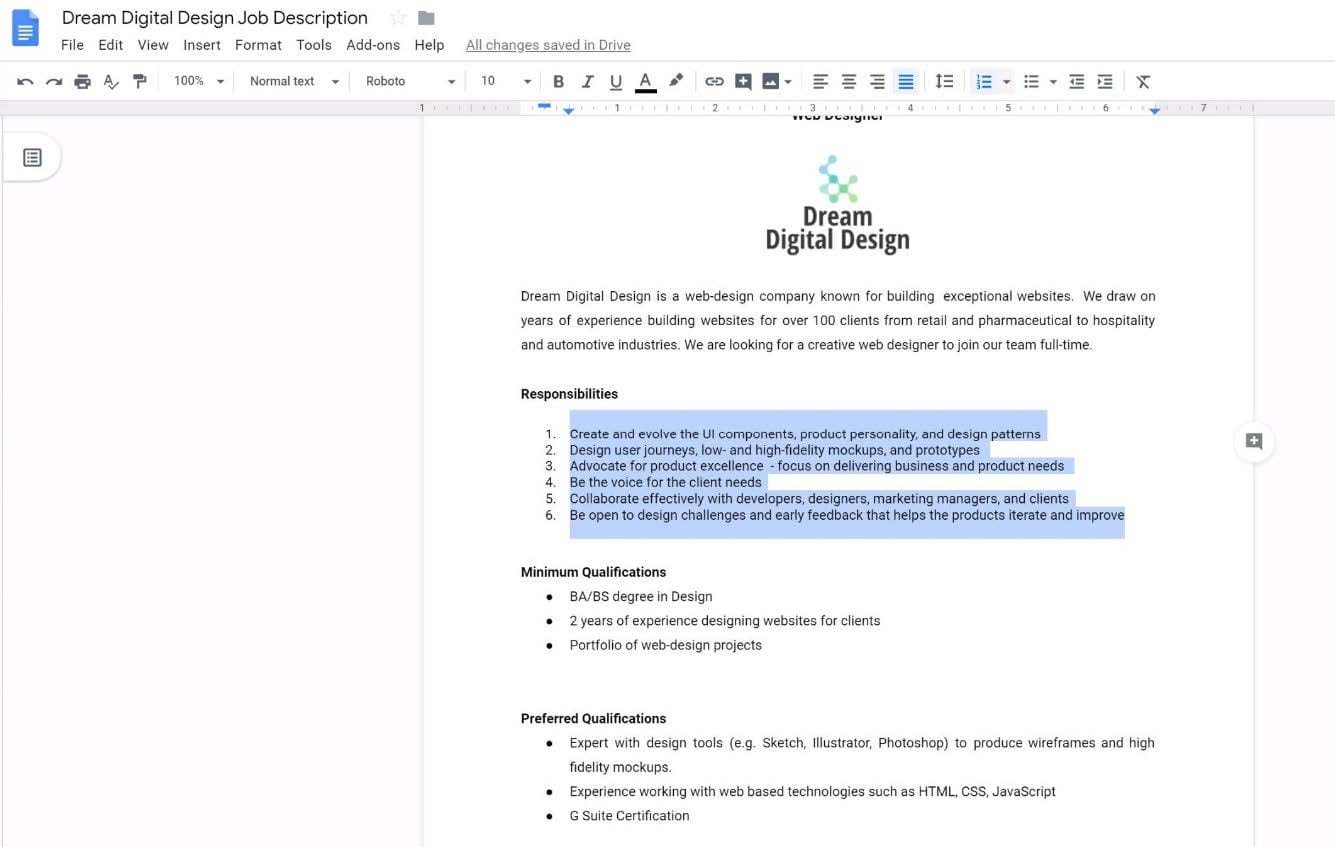
Task: Click the bullet 'G Suite Certification'
Action: [x=629, y=815]
